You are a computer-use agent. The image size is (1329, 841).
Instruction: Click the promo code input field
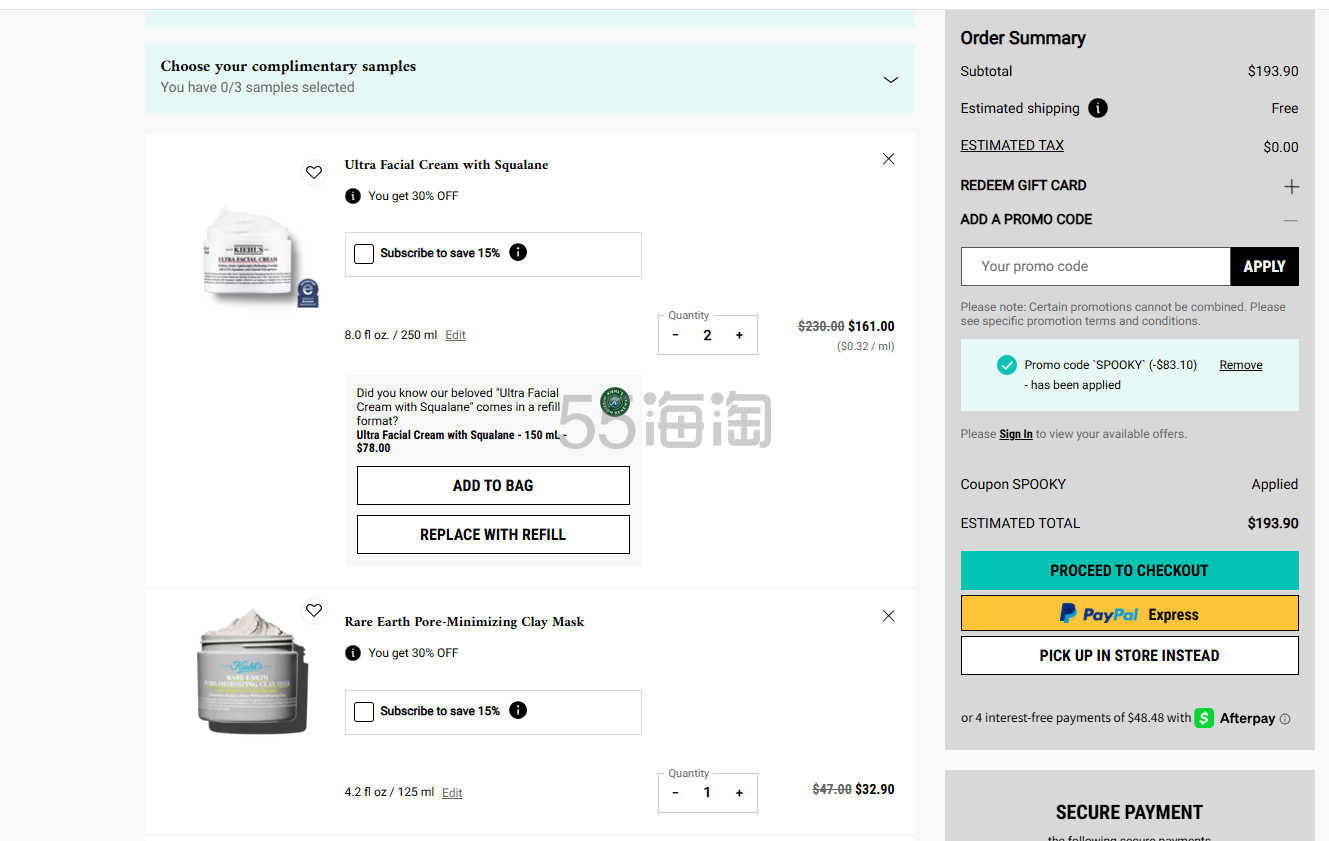(x=1096, y=266)
